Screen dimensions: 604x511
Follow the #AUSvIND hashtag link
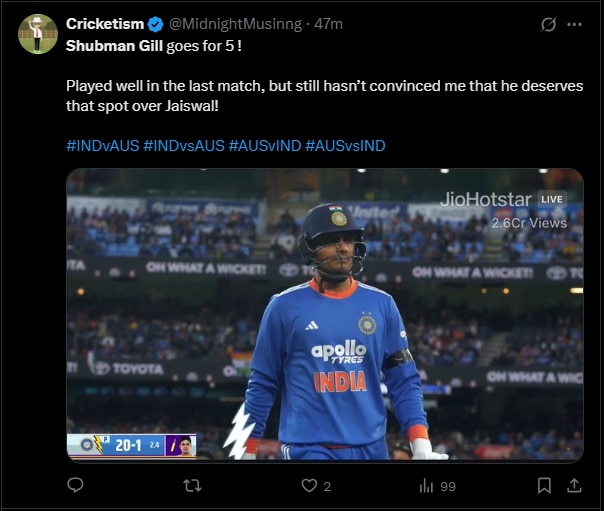(x=265, y=146)
